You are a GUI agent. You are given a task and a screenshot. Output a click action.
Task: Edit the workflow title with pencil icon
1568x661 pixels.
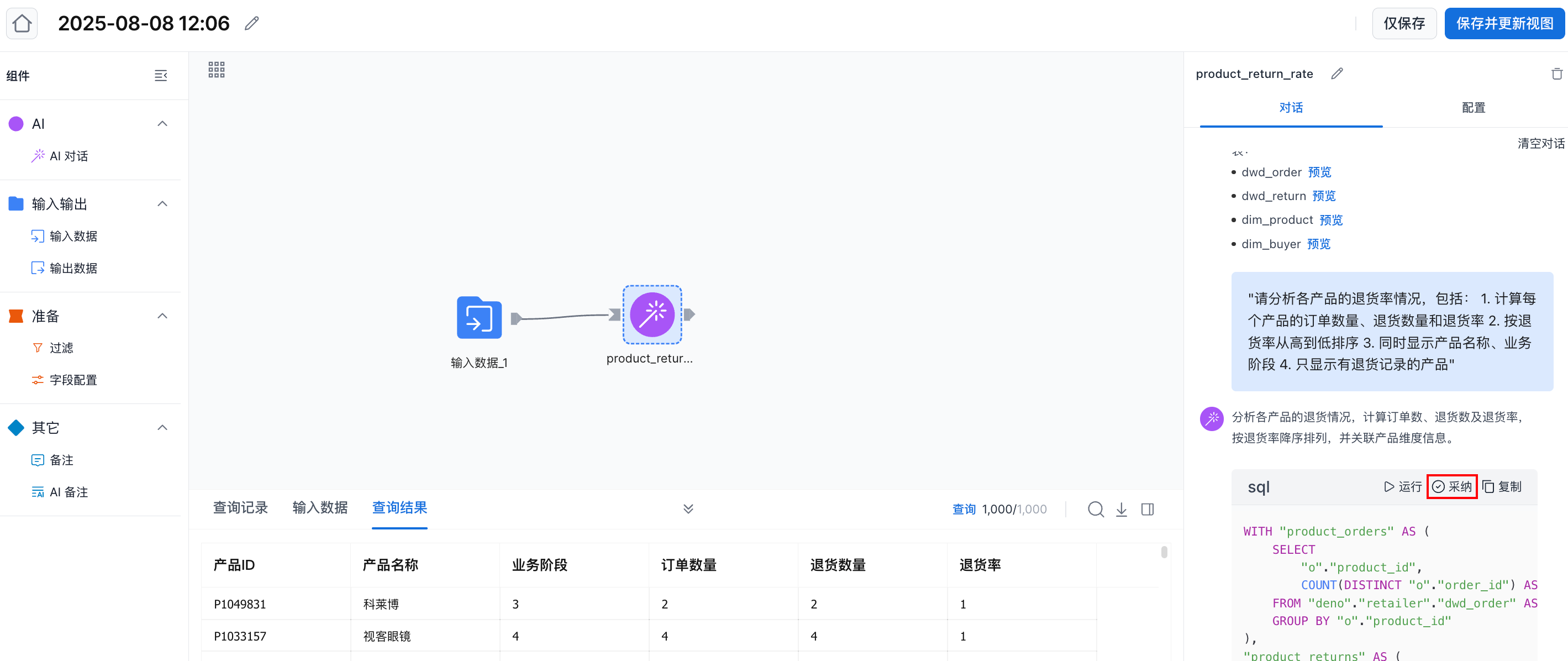click(x=251, y=24)
